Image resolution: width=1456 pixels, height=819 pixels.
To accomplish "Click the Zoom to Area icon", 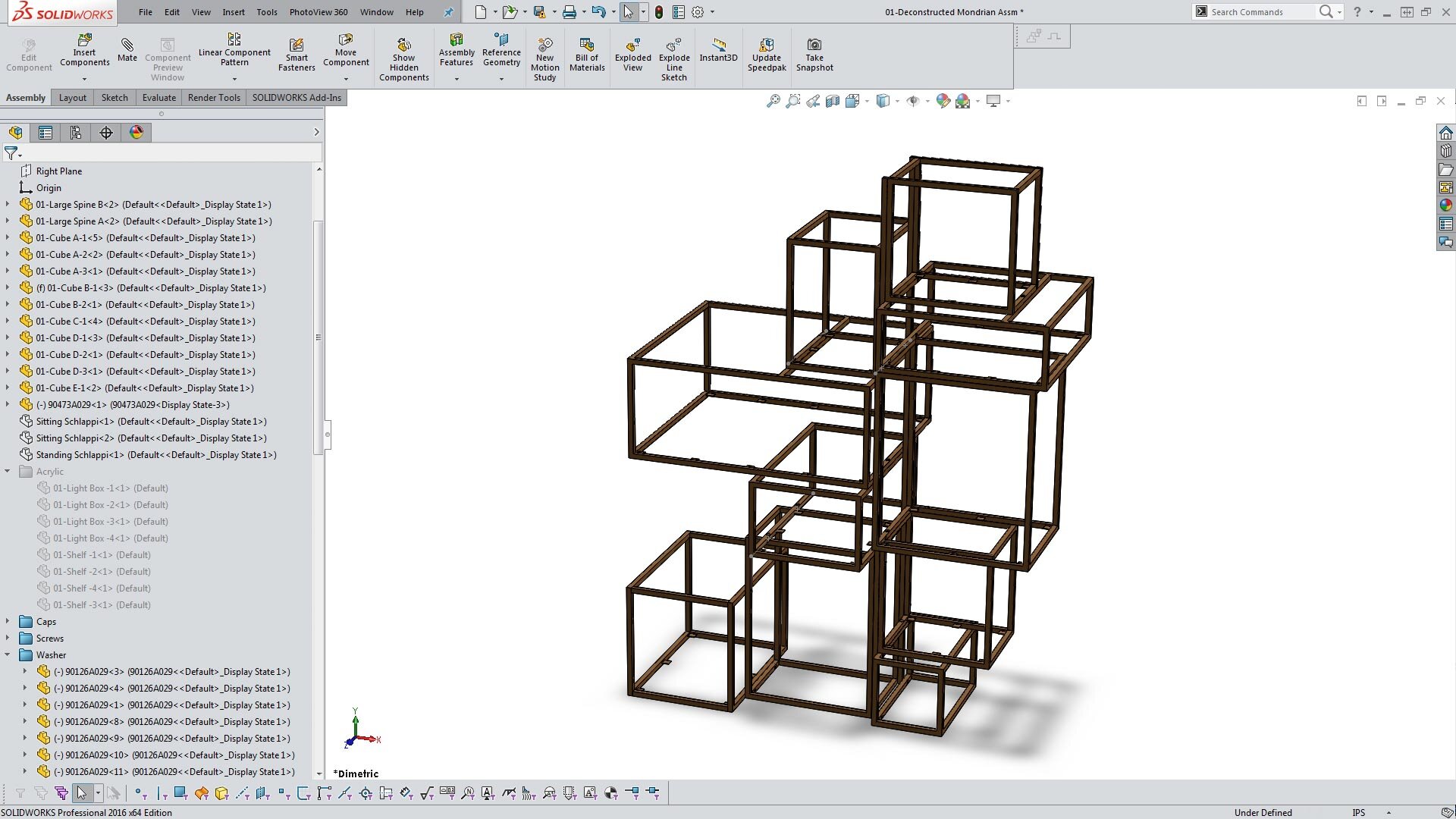I will [792, 101].
